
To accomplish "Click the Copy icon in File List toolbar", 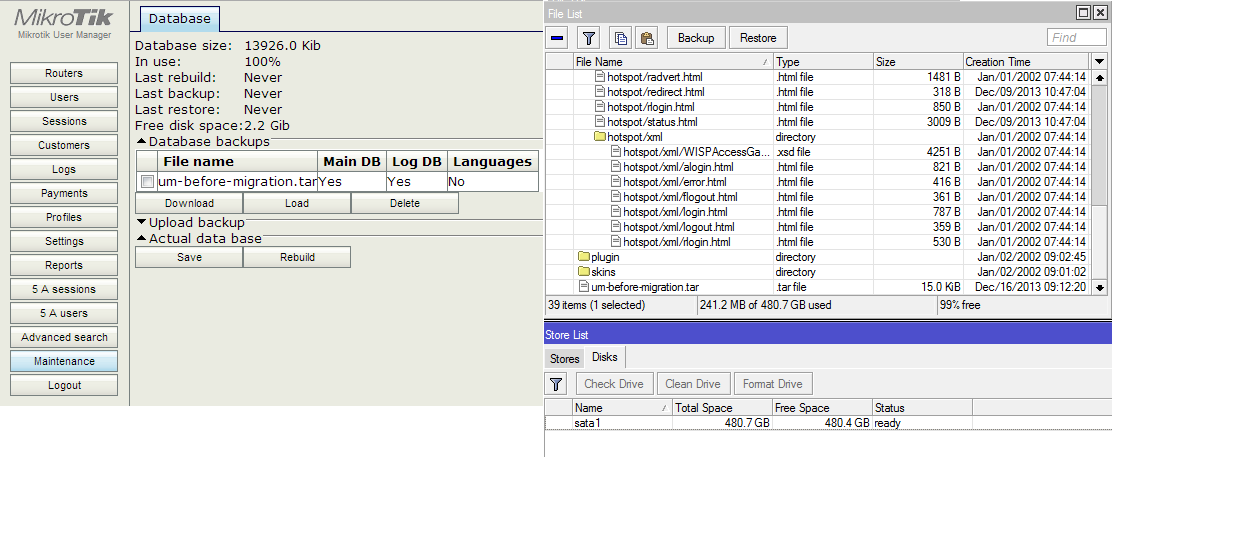I will 621,38.
